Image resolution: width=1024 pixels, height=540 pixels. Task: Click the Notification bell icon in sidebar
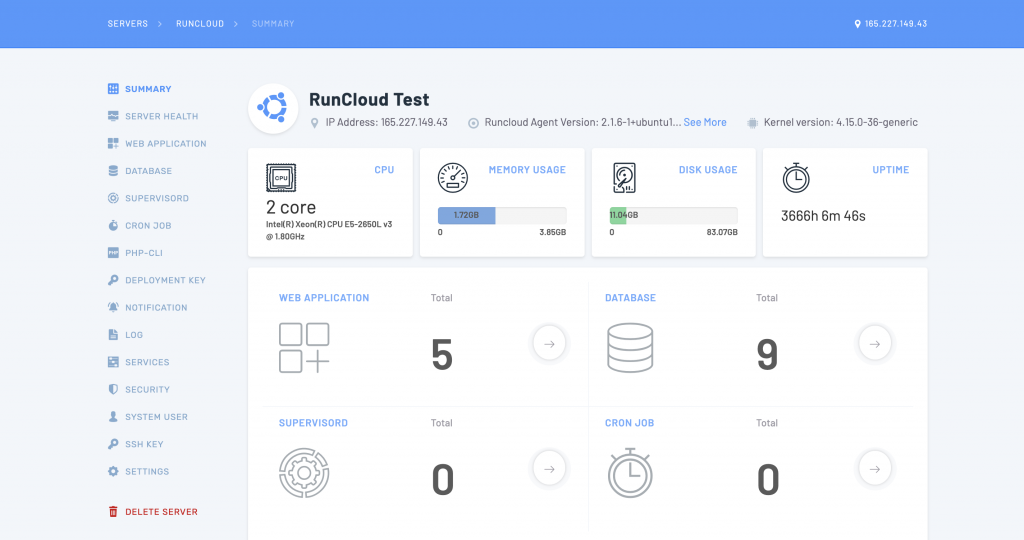(113, 307)
